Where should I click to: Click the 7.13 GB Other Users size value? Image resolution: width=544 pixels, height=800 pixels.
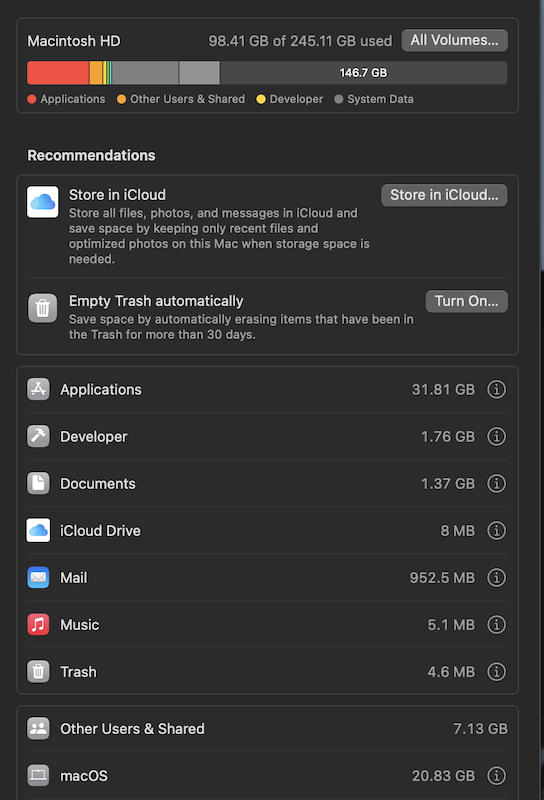[x=480, y=729]
